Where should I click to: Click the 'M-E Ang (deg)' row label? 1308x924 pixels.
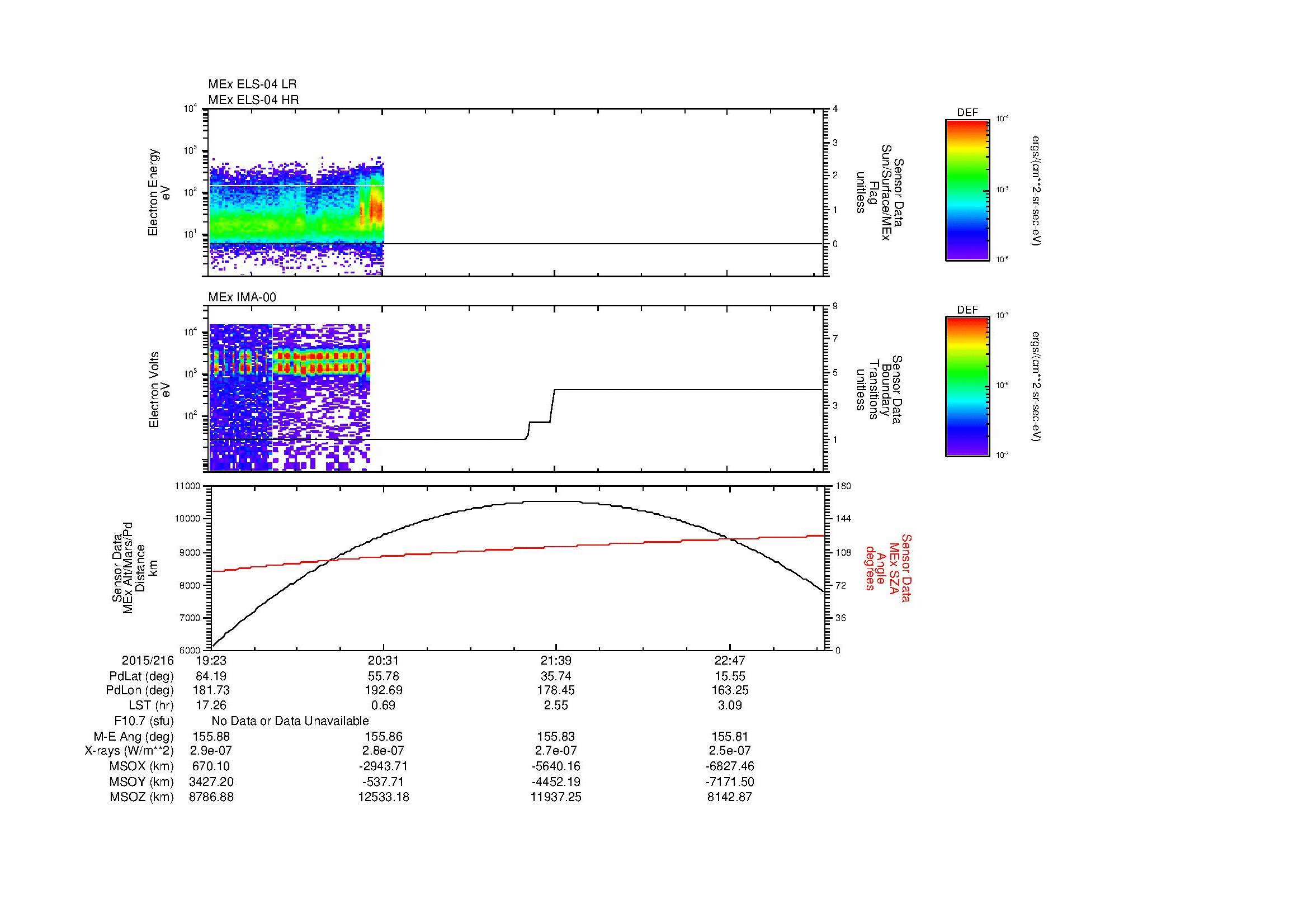pos(134,737)
